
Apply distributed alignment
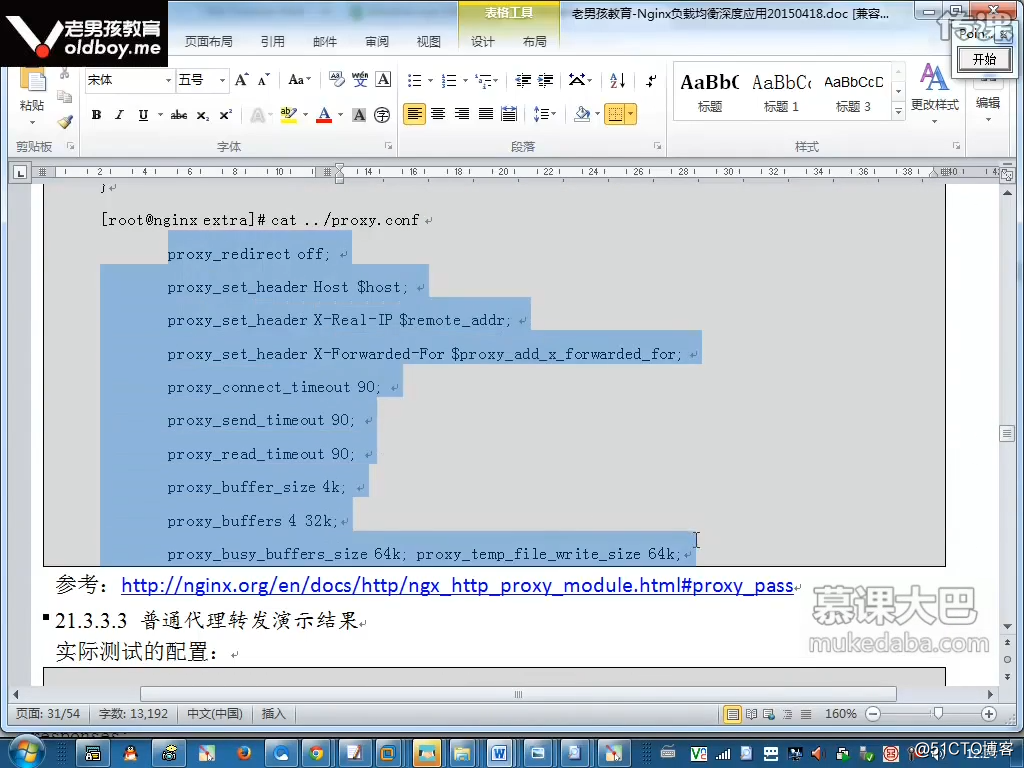tap(509, 114)
